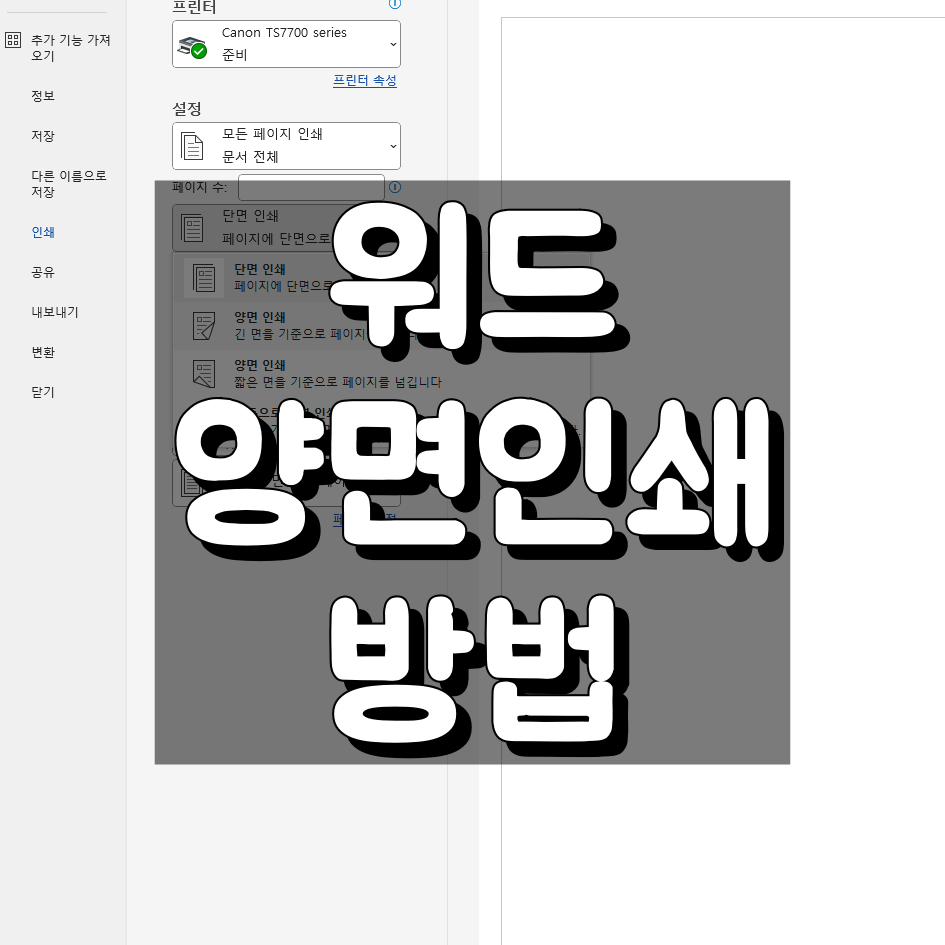This screenshot has width=945, height=945.
Task: Click the 모든 페이지 인쇄 document icon
Action: pos(193,145)
